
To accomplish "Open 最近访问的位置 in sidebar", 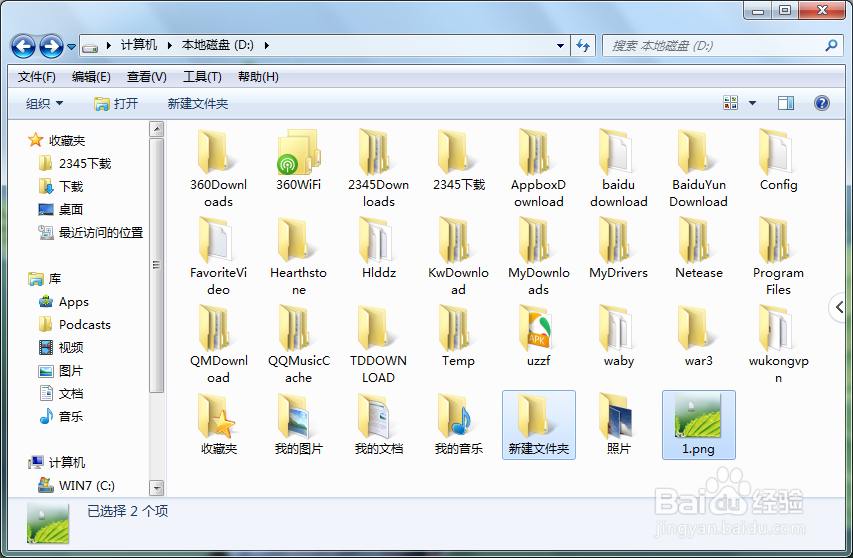I will point(90,233).
